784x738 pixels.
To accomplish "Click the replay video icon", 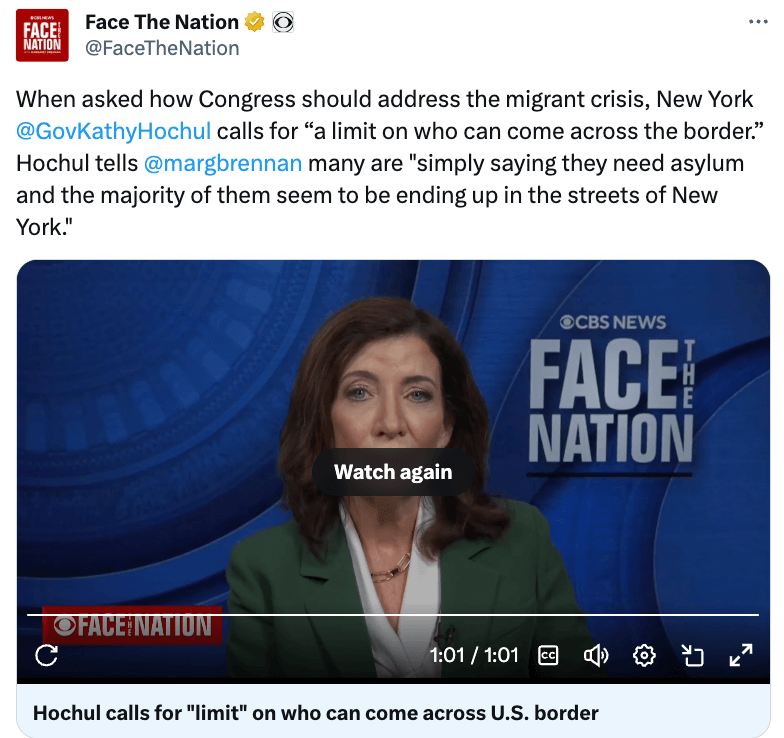I will click(46, 655).
